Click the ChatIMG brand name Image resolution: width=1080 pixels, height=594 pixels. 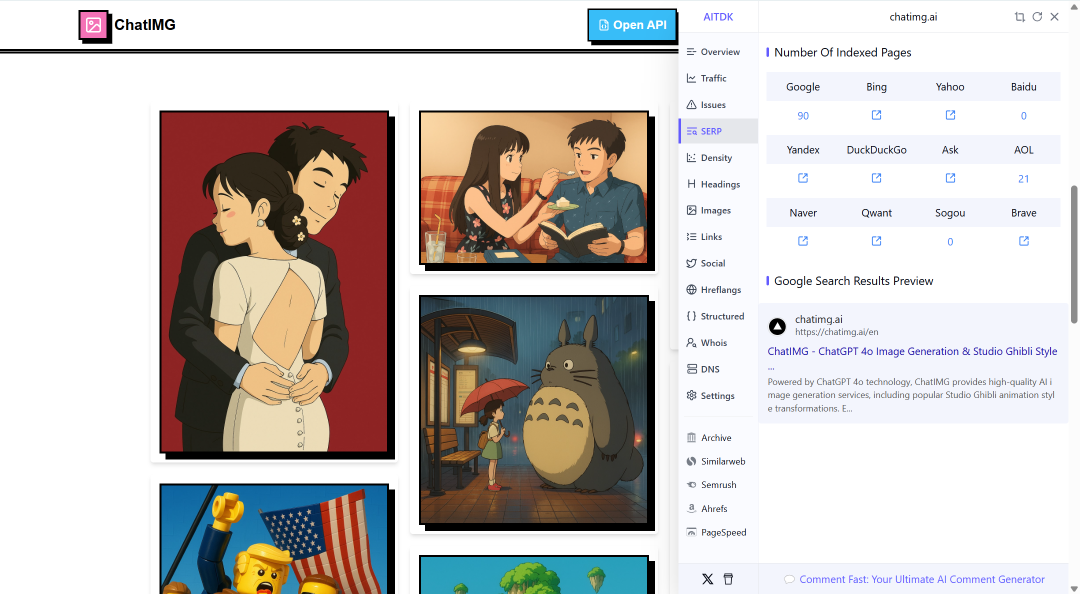point(145,25)
